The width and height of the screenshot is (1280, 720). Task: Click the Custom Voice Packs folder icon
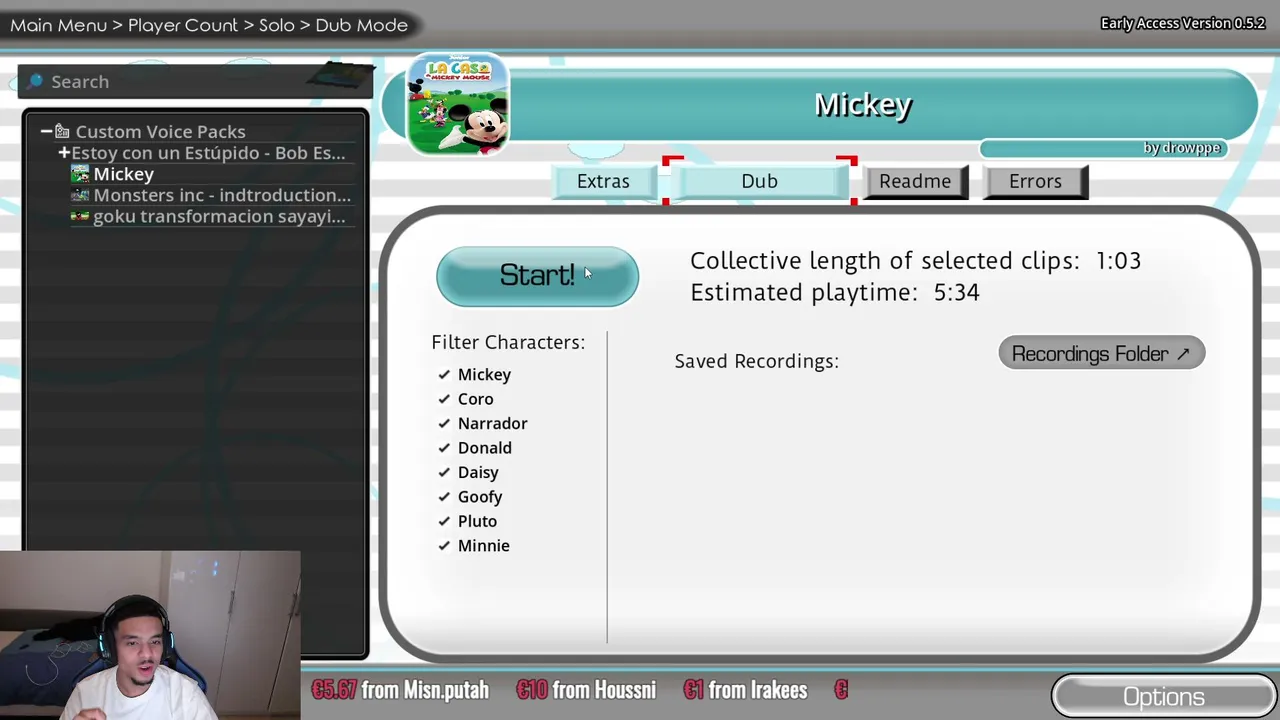(62, 131)
